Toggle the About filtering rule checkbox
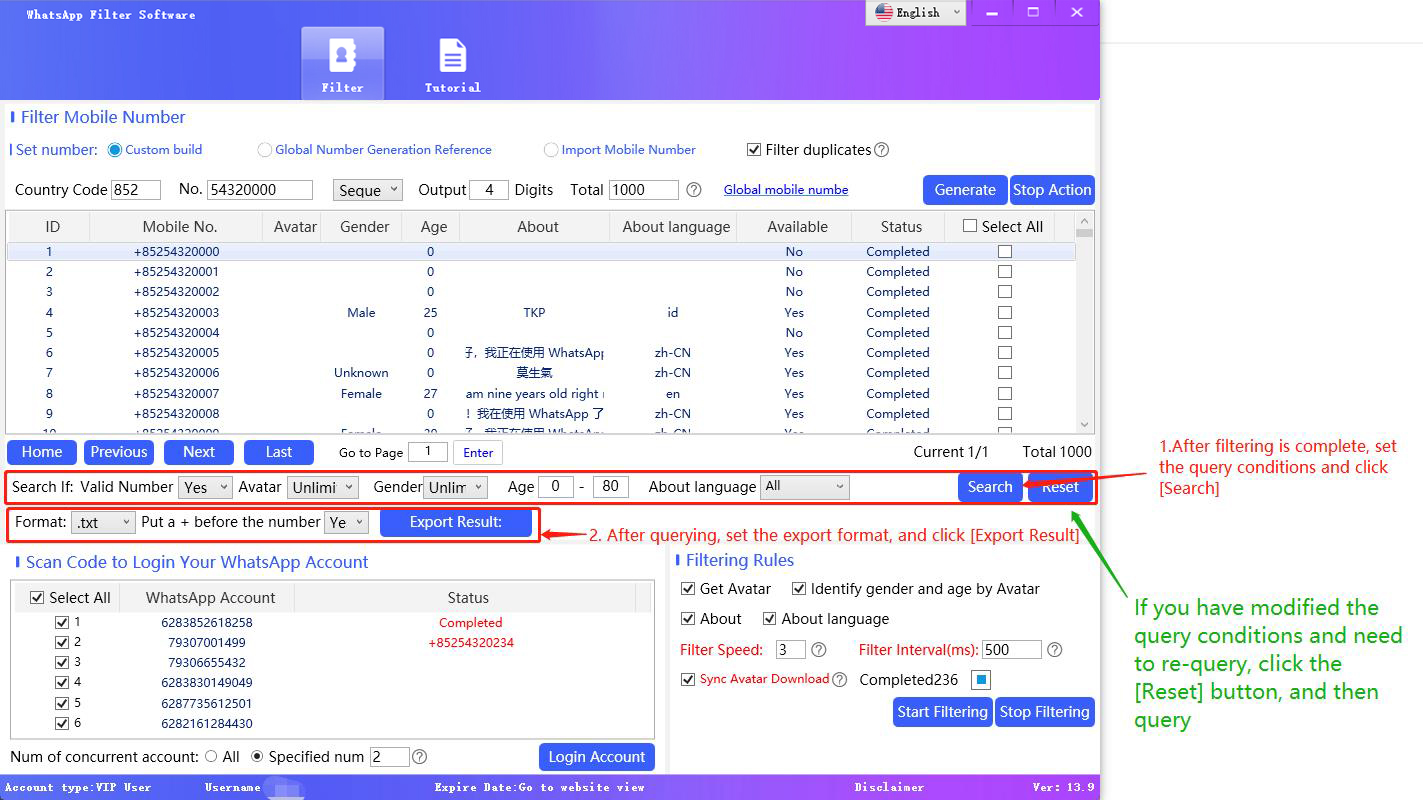 click(688, 619)
